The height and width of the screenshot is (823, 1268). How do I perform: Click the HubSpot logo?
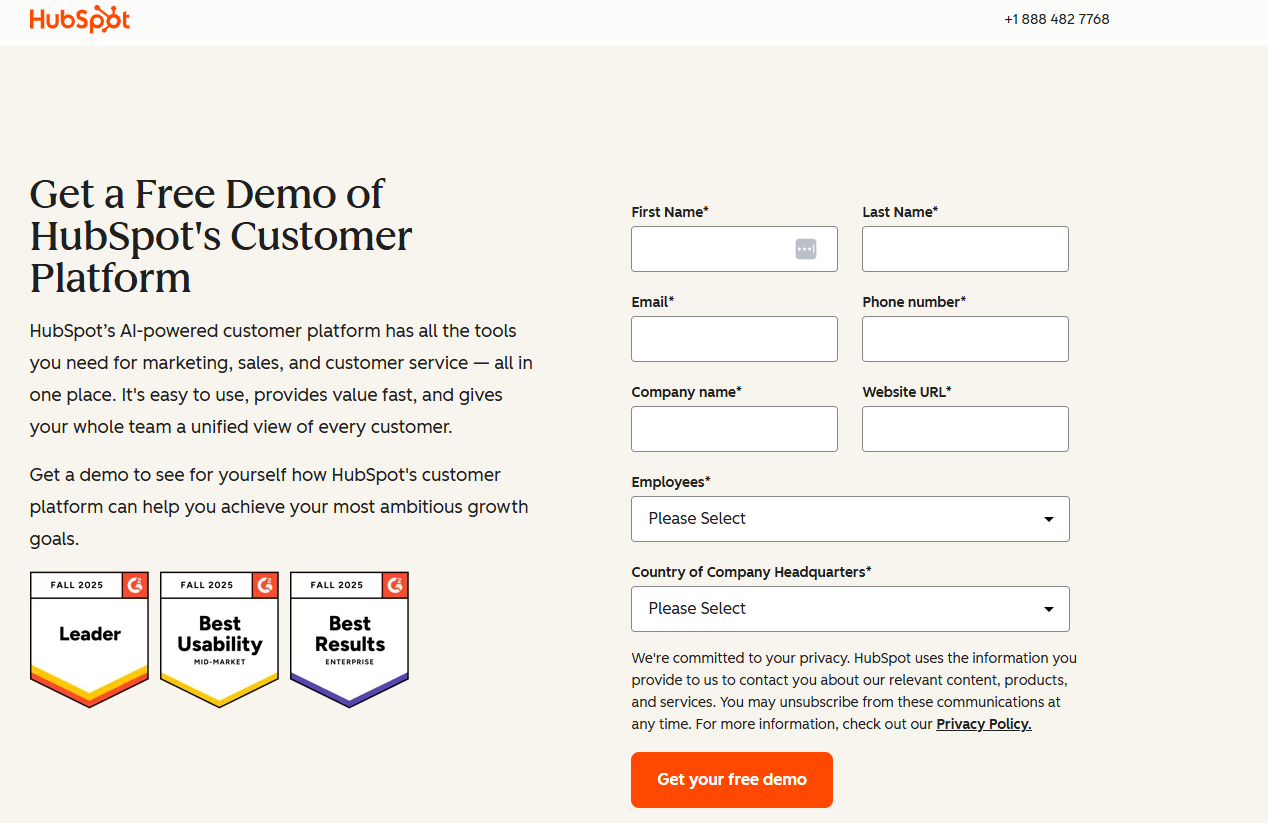coord(80,20)
